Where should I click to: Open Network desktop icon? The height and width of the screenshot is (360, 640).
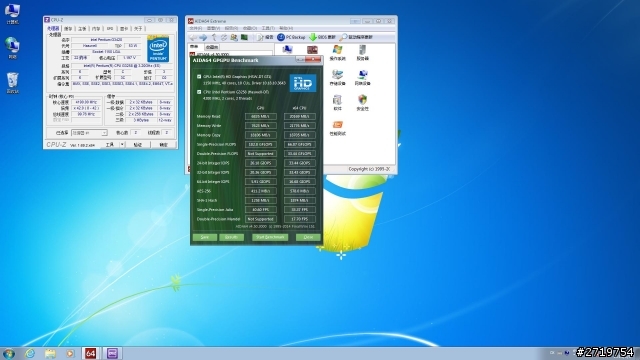coord(12,48)
